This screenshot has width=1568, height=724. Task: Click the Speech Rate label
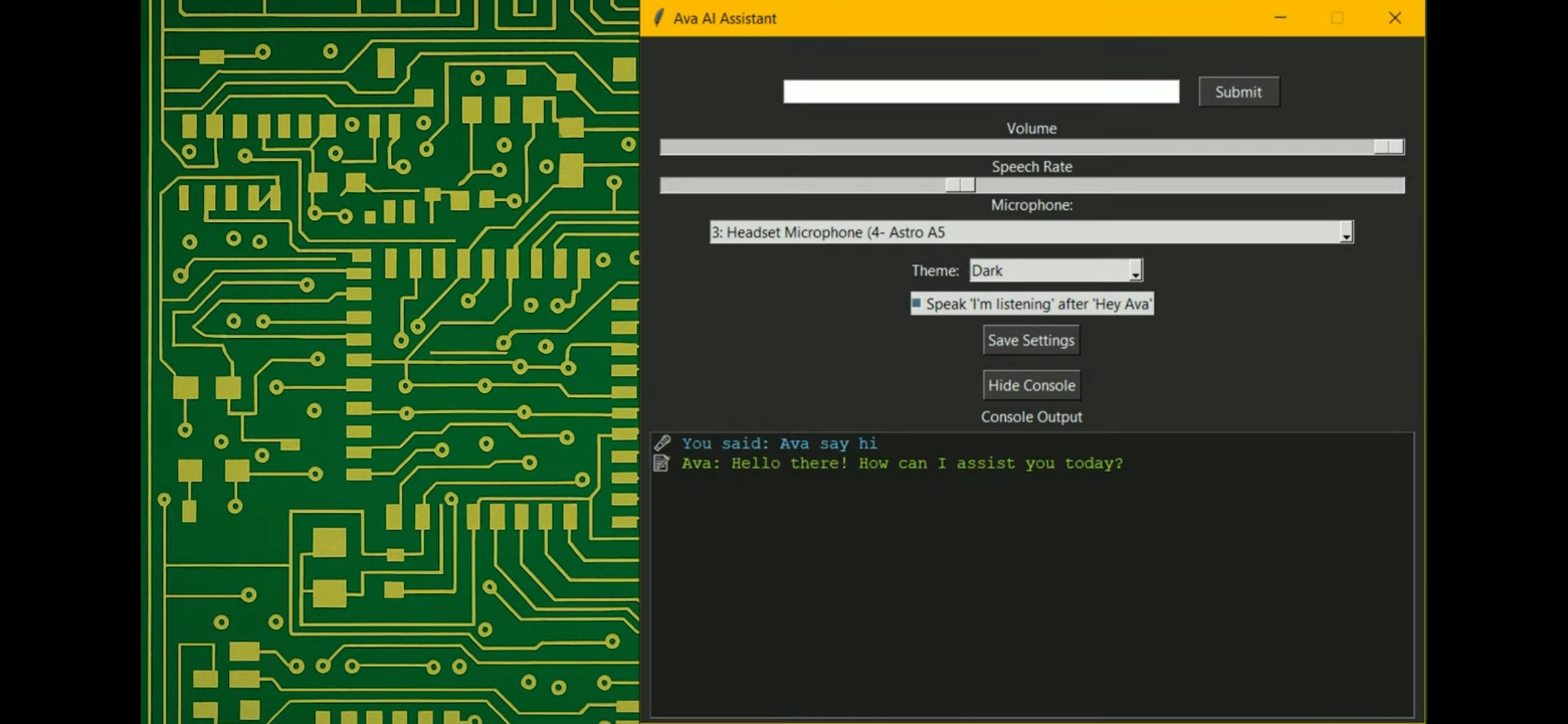point(1031,167)
